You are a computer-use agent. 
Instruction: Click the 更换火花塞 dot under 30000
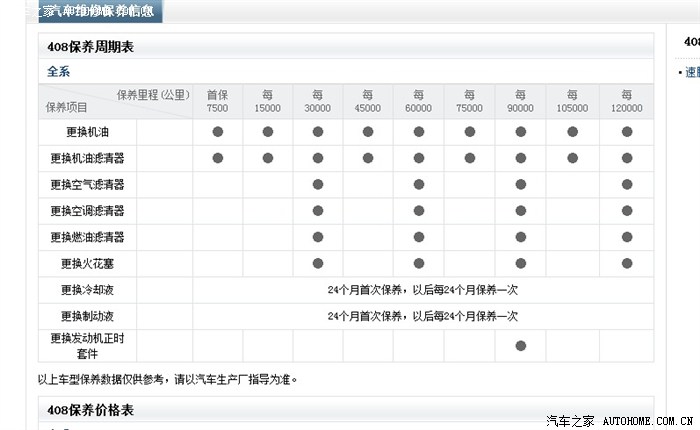pos(318,263)
